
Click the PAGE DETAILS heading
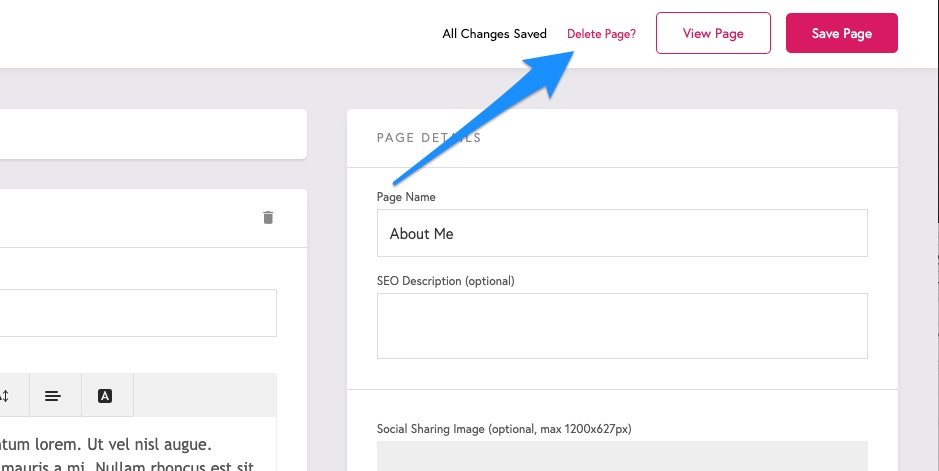pos(429,138)
